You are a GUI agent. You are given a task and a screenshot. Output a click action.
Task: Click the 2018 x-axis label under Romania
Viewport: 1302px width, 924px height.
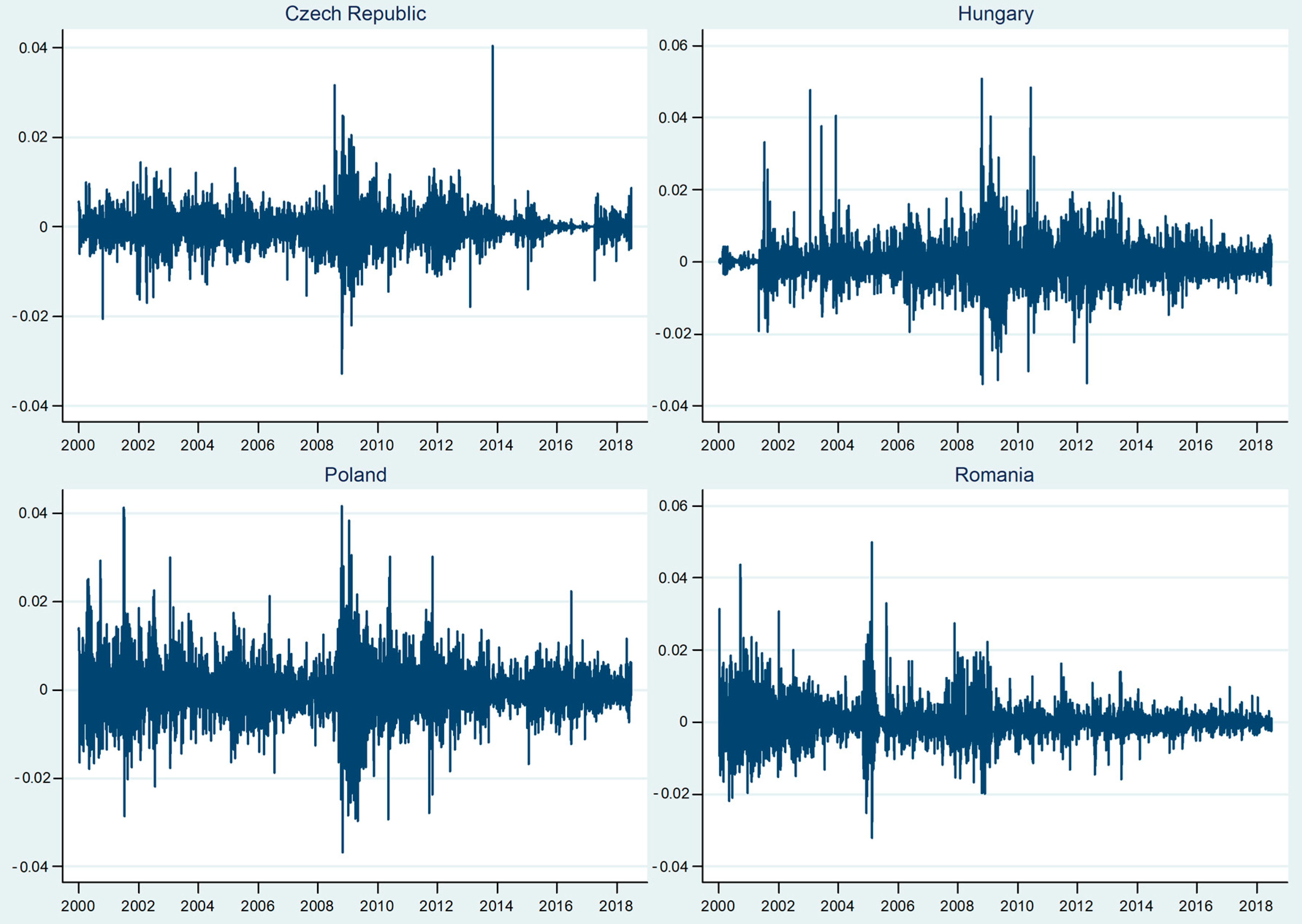(x=1255, y=906)
